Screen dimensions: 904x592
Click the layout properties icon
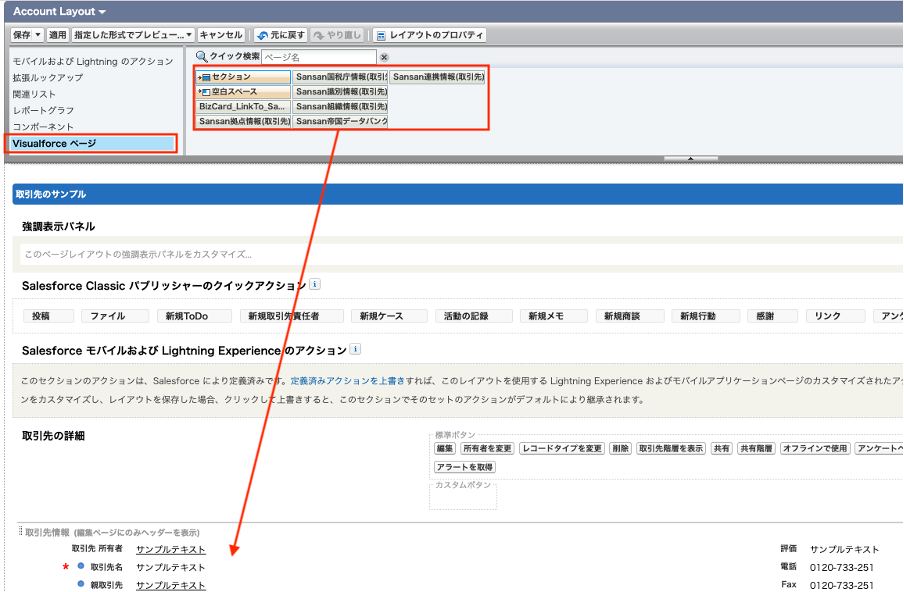381,36
